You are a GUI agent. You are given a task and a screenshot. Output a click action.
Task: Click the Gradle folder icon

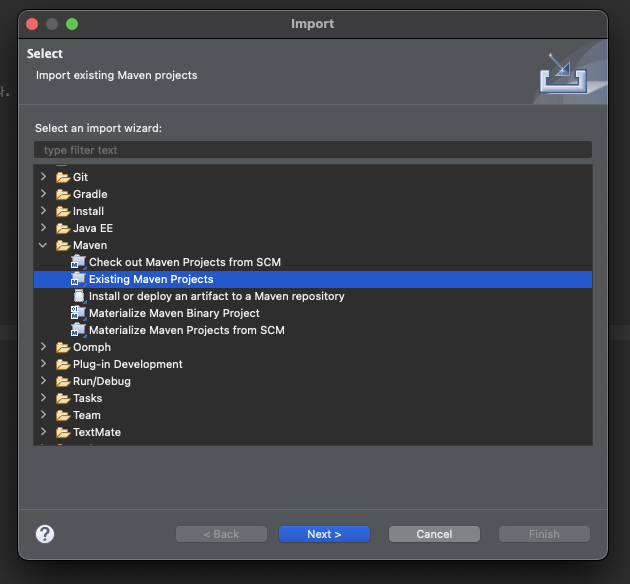pyautogui.click(x=63, y=194)
